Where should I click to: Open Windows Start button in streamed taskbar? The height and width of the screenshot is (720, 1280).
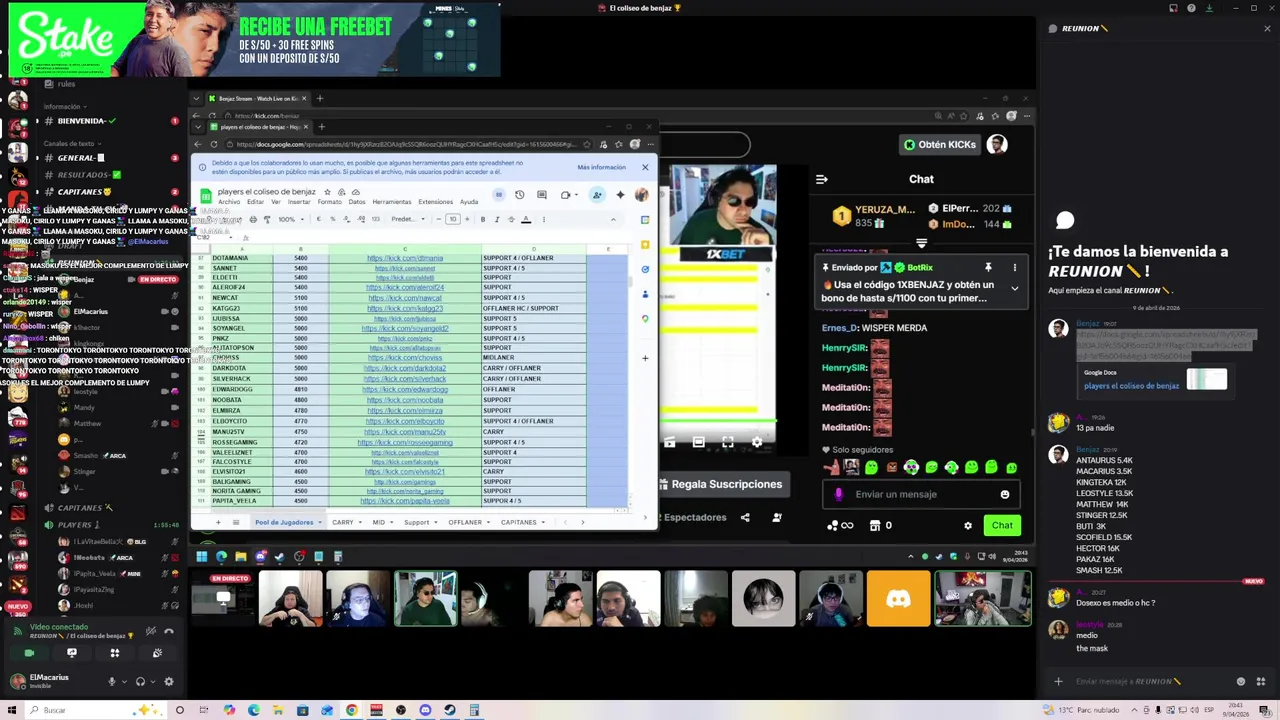pyautogui.click(x=202, y=557)
